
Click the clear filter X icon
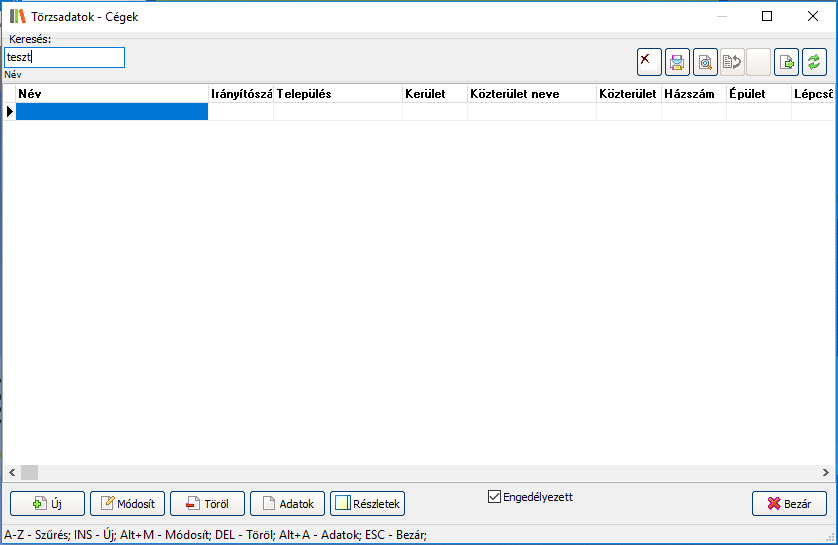click(649, 62)
